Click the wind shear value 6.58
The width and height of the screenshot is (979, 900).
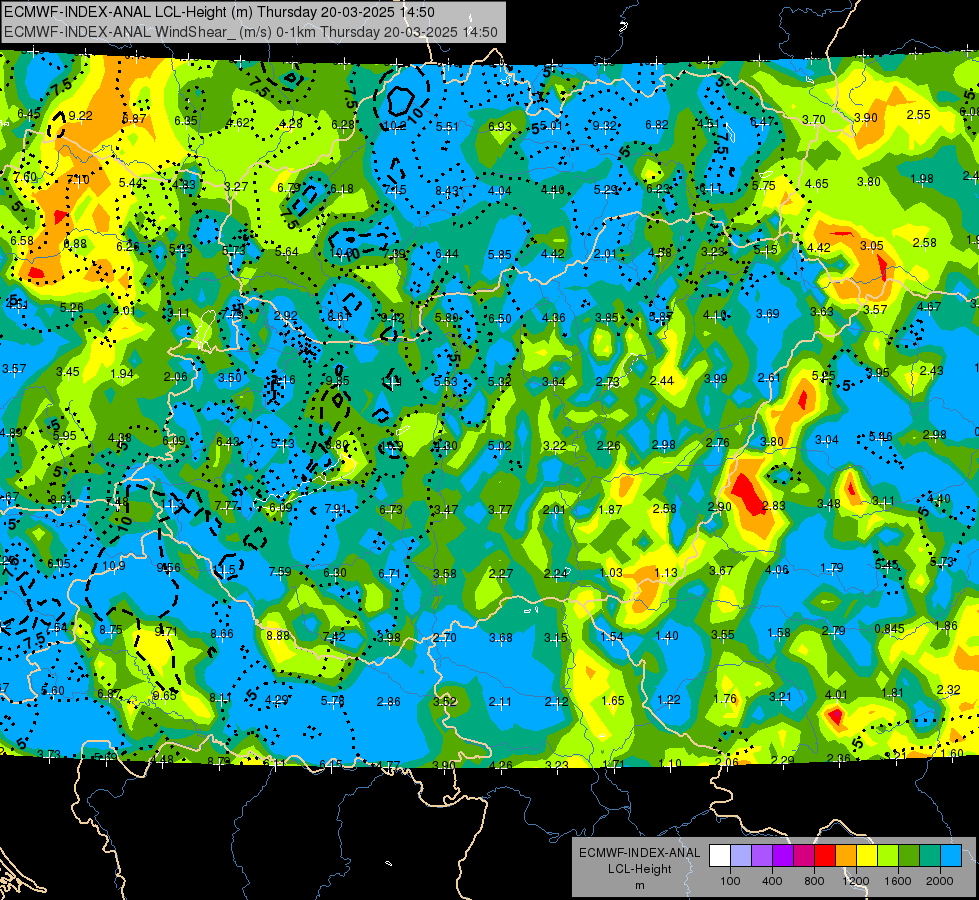22,241
